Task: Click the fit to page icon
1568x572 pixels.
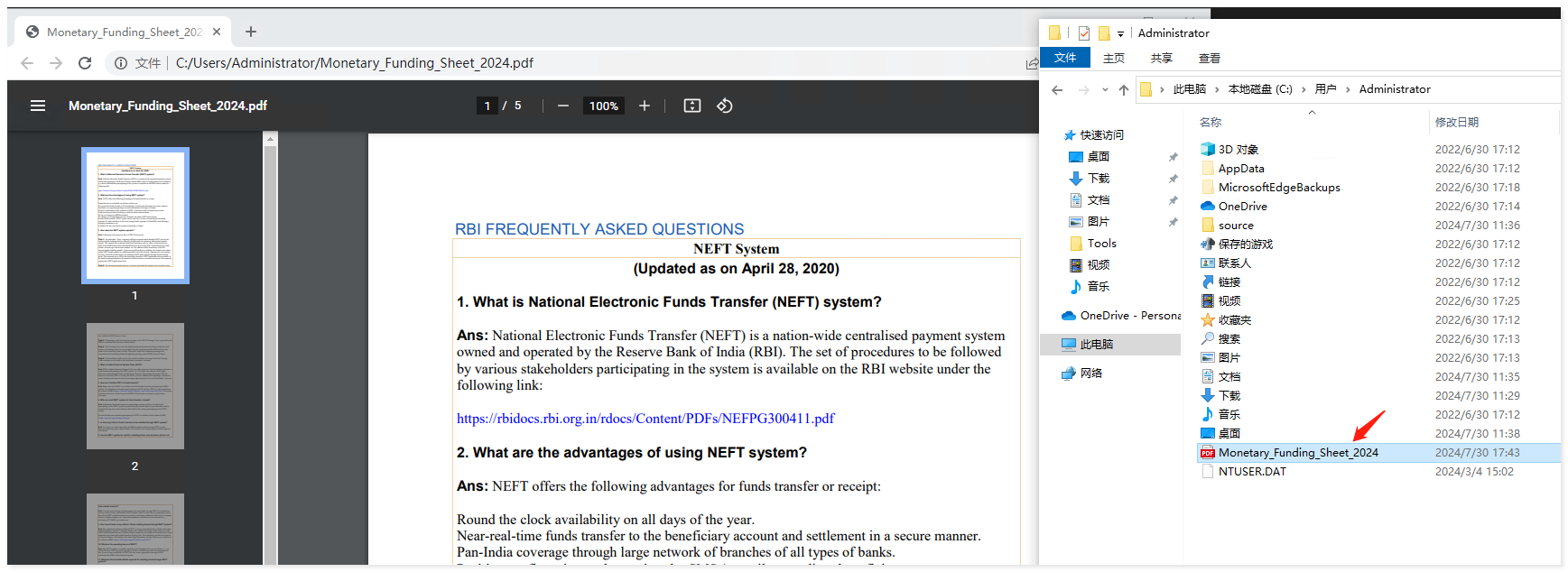Action: coord(692,106)
